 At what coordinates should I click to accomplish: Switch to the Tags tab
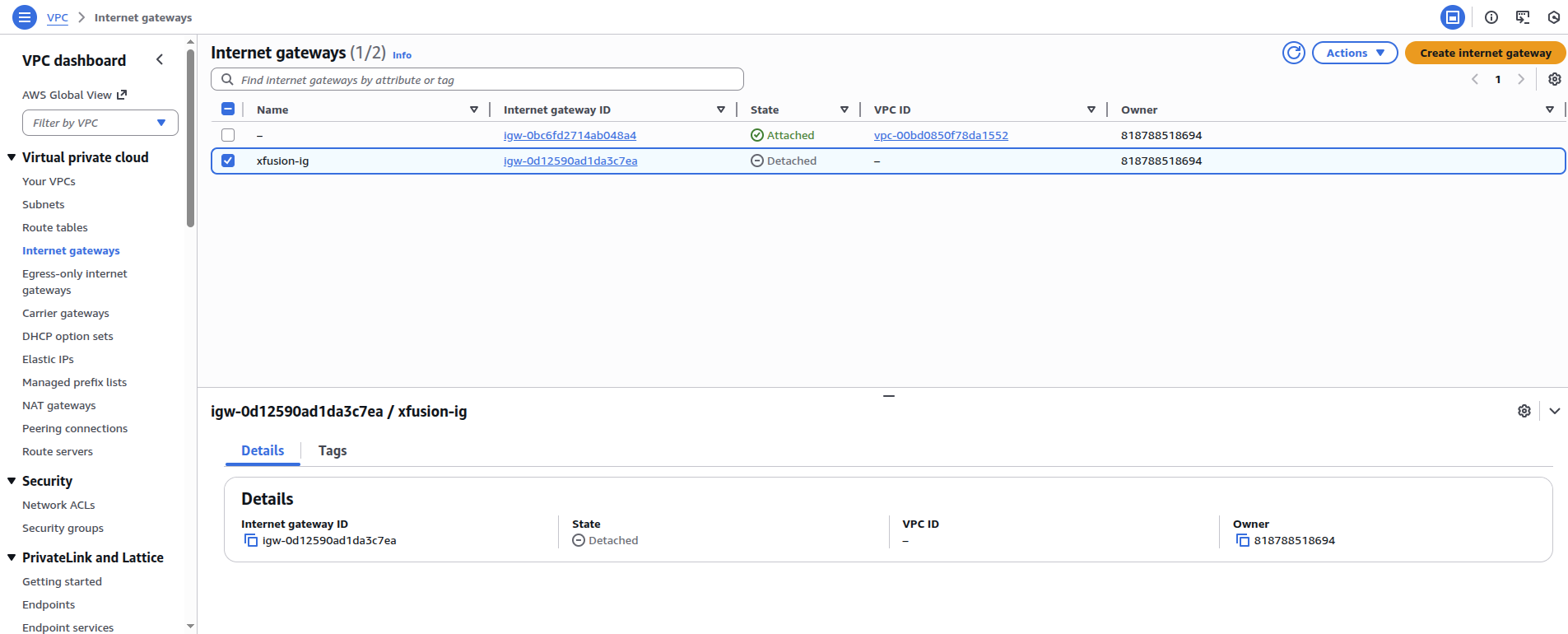tap(333, 450)
